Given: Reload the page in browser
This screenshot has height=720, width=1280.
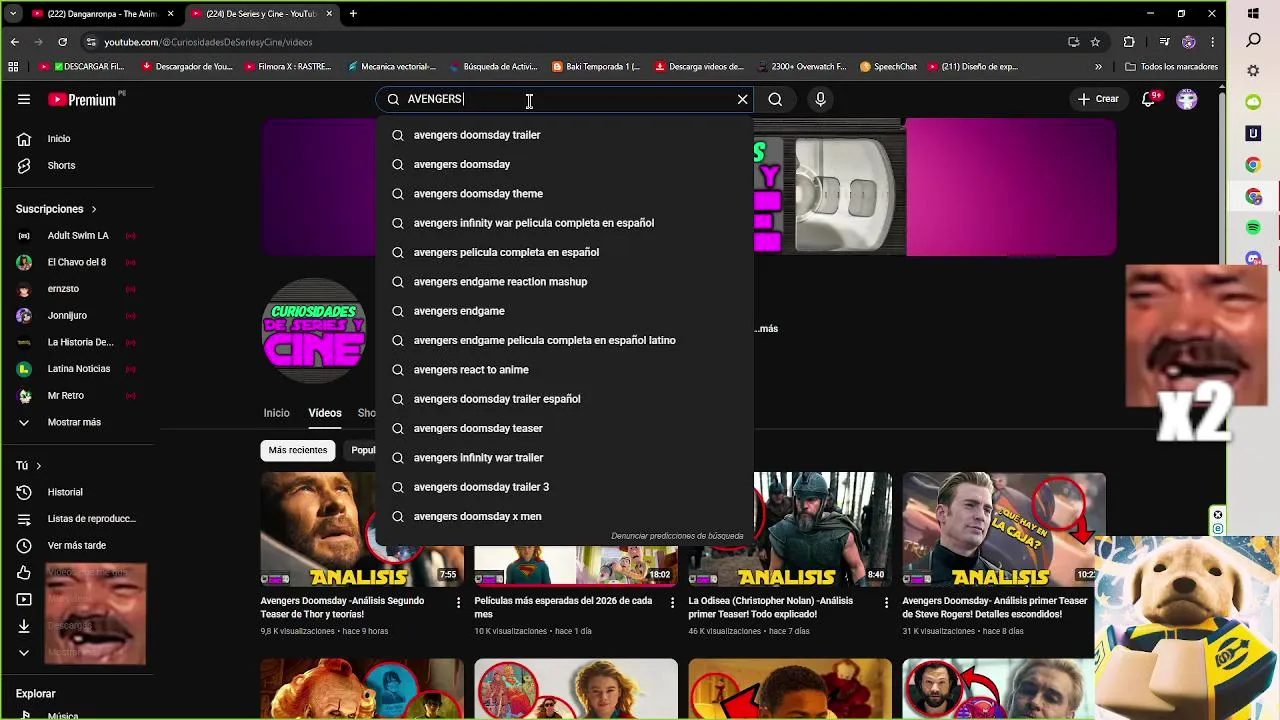Looking at the screenshot, I should [62, 42].
